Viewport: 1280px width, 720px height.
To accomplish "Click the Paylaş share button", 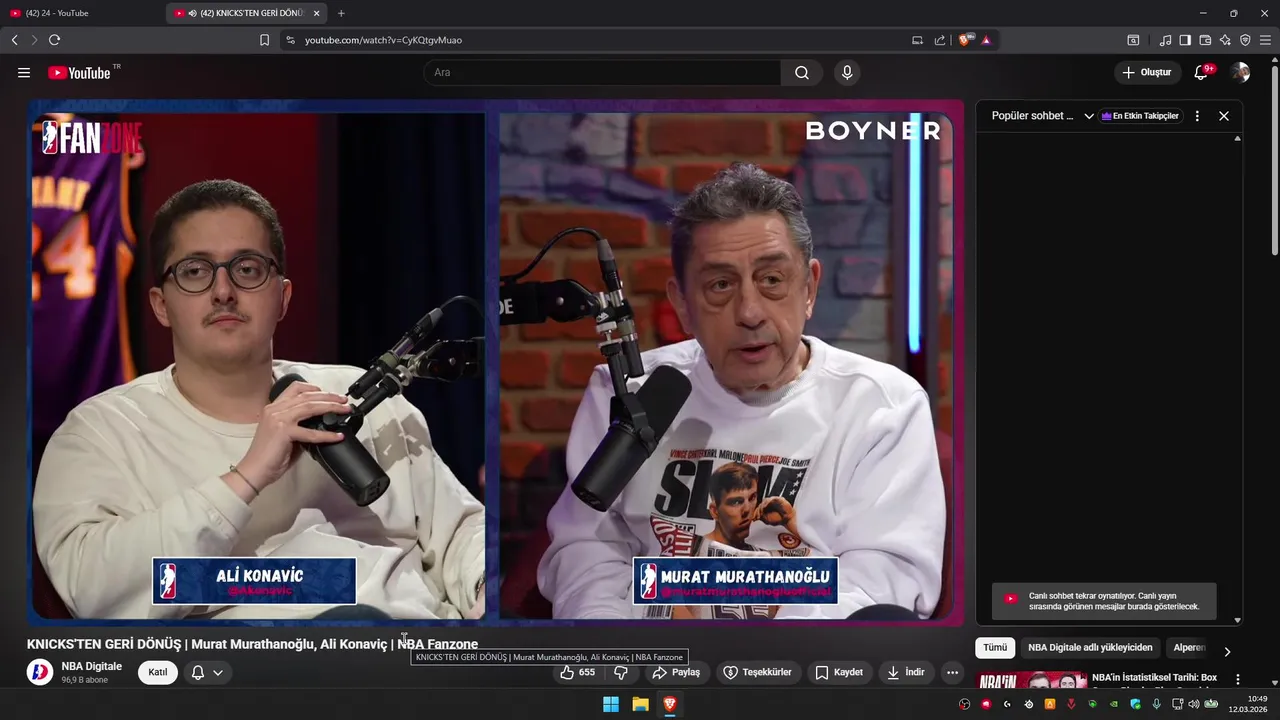I will point(676,672).
